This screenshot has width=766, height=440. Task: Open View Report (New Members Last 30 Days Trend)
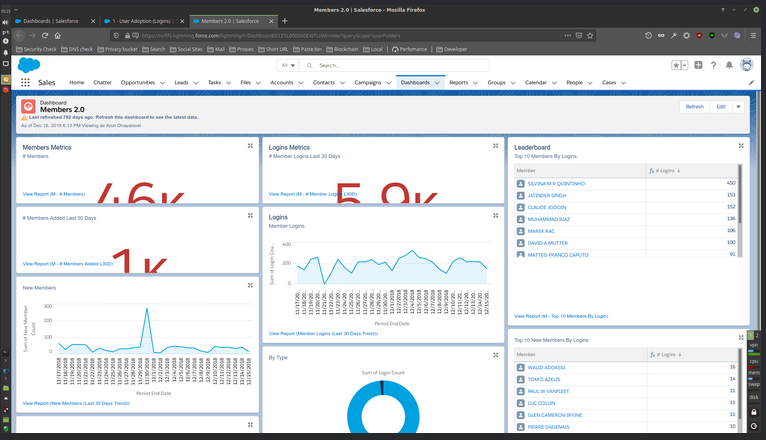click(76, 403)
